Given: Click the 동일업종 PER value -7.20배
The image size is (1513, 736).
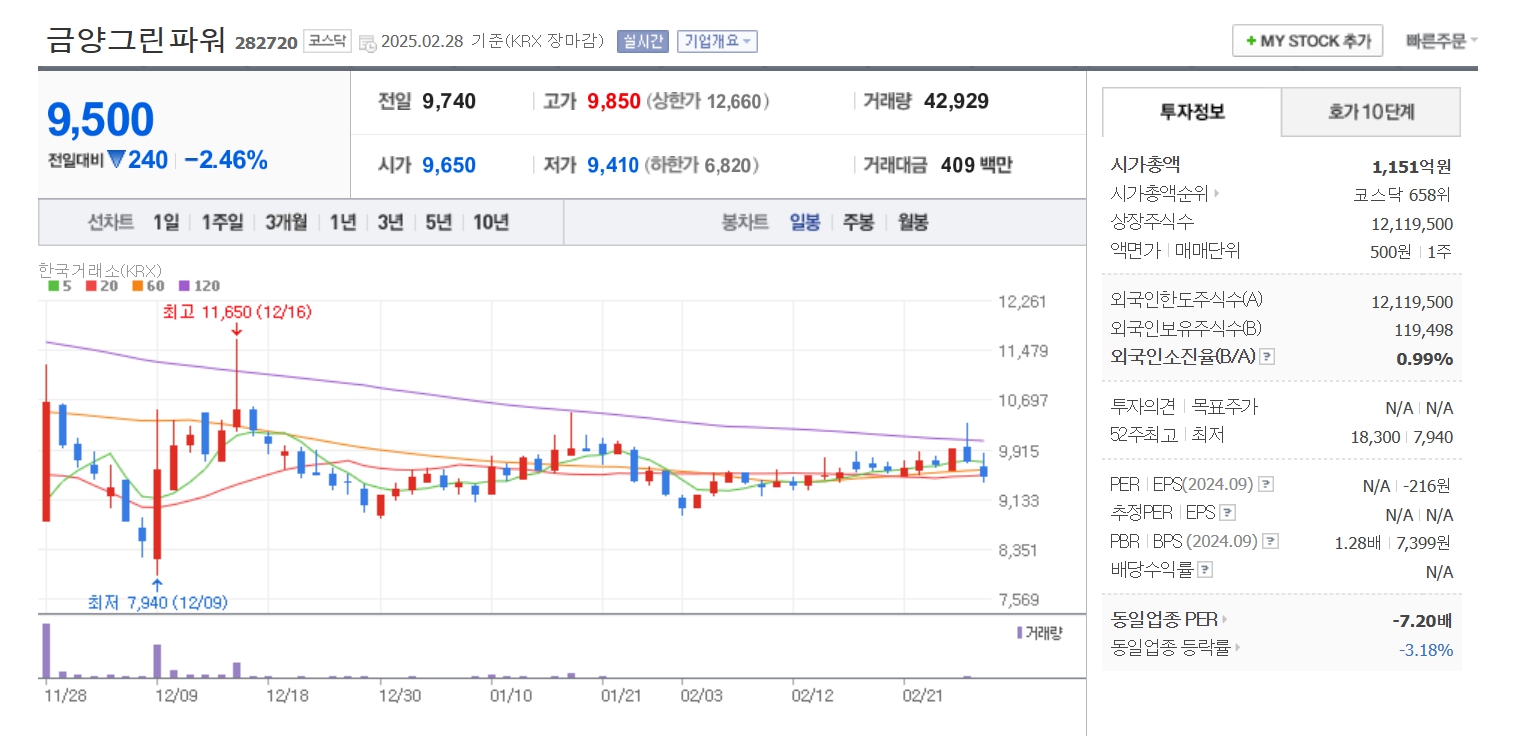Looking at the screenshot, I should (1422, 621).
